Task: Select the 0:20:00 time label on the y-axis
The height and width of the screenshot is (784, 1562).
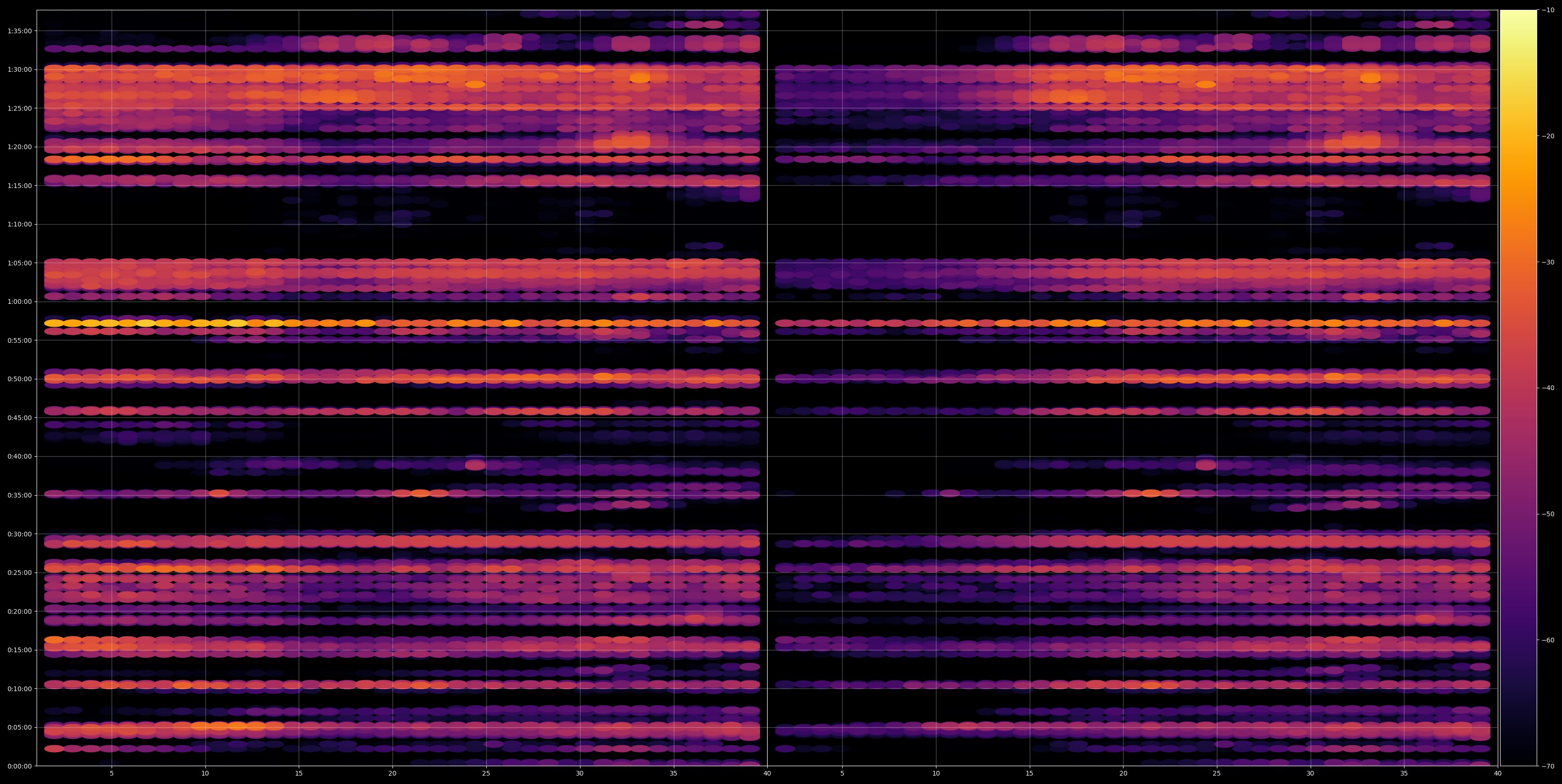Action: pyautogui.click(x=19, y=611)
